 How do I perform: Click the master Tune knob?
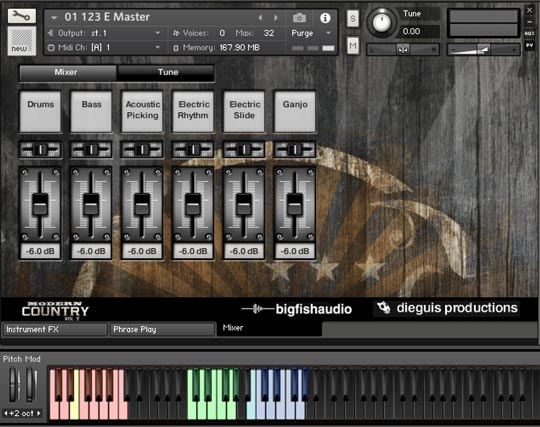tap(382, 22)
